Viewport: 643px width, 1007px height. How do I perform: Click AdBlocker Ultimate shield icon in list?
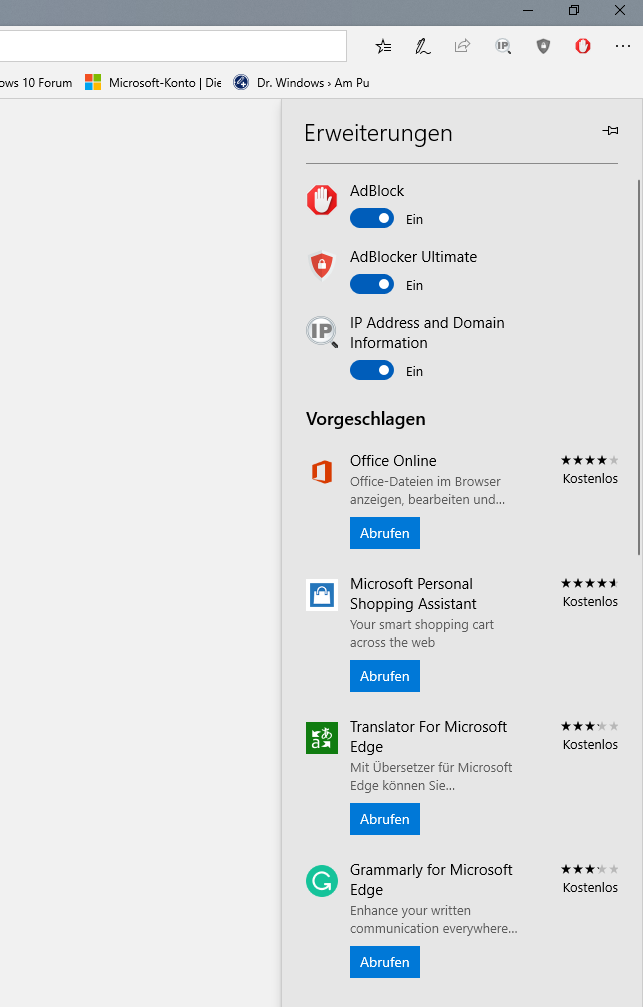(x=322, y=265)
